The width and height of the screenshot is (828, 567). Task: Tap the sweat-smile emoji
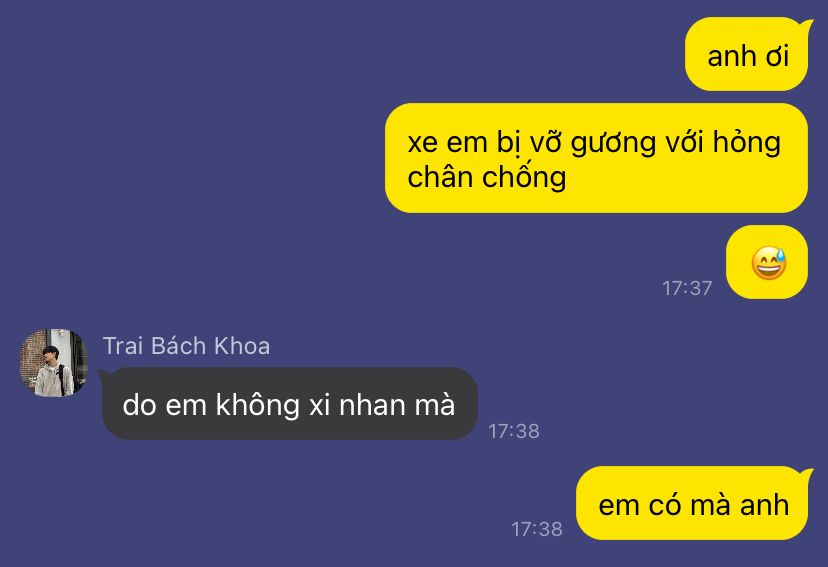[x=769, y=262]
